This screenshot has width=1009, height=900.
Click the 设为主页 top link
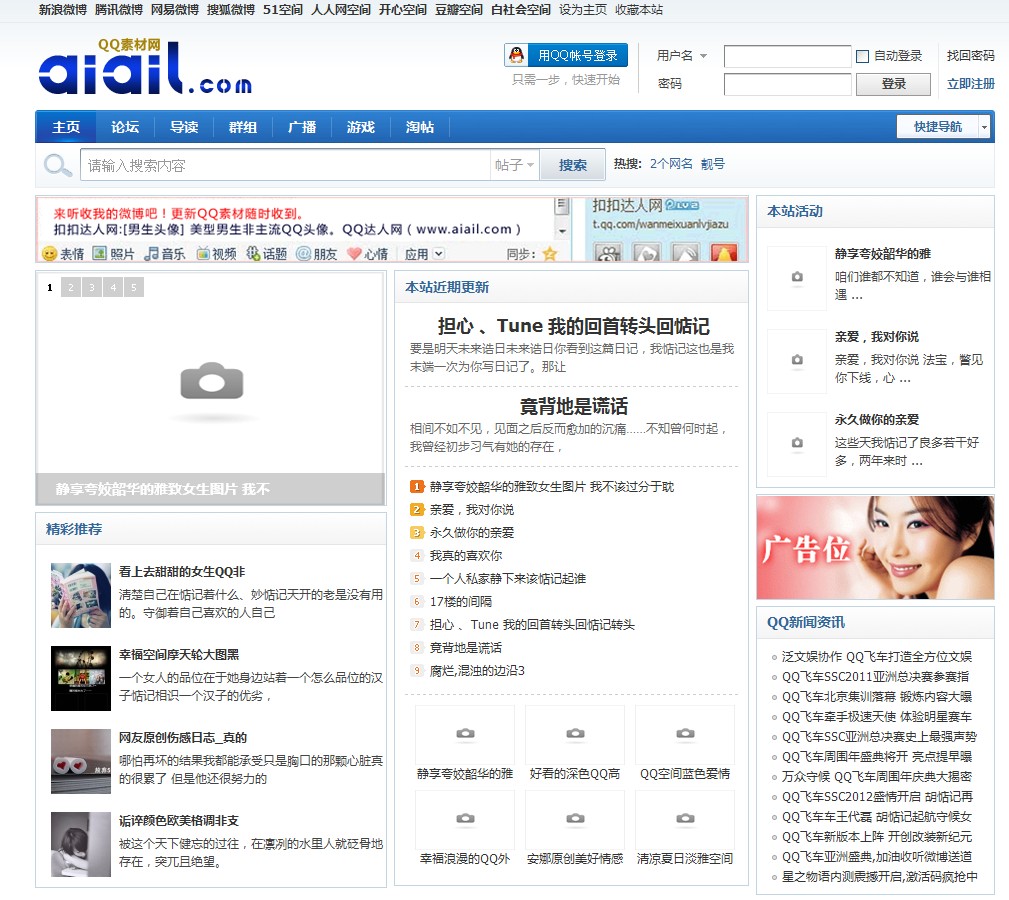pos(582,10)
